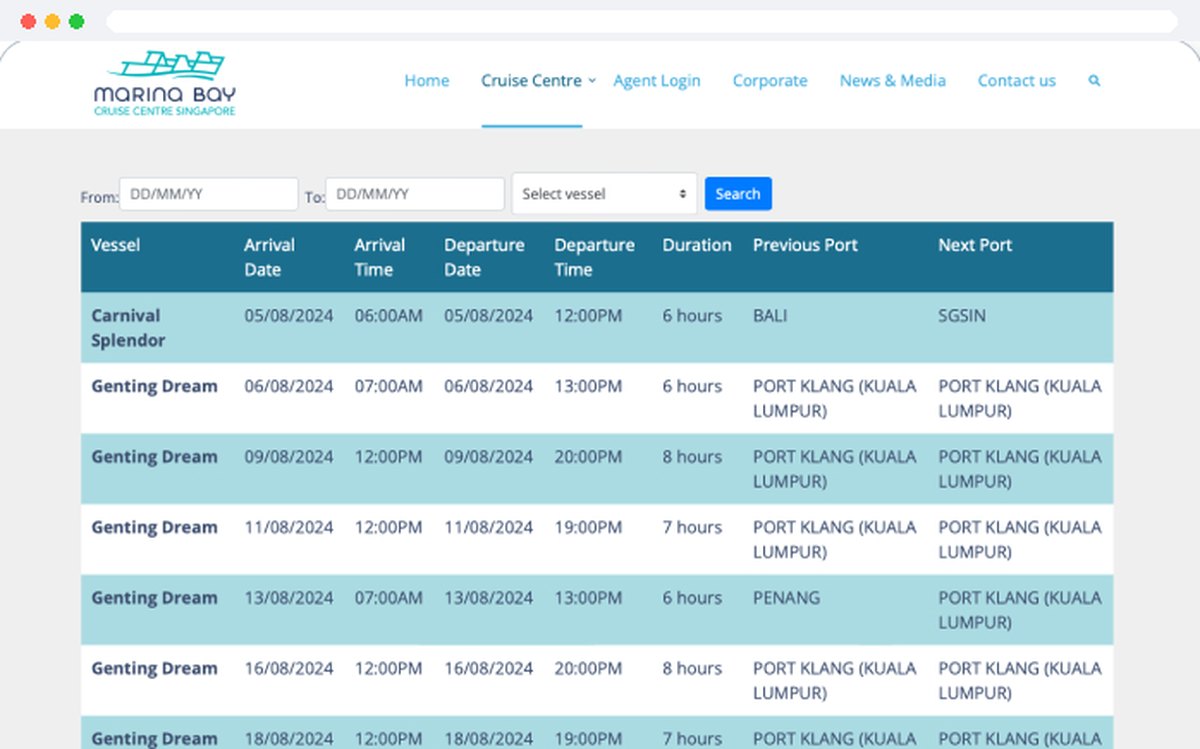Select the Carnival Splendor vessel name
1200x749 pixels.
(128, 328)
